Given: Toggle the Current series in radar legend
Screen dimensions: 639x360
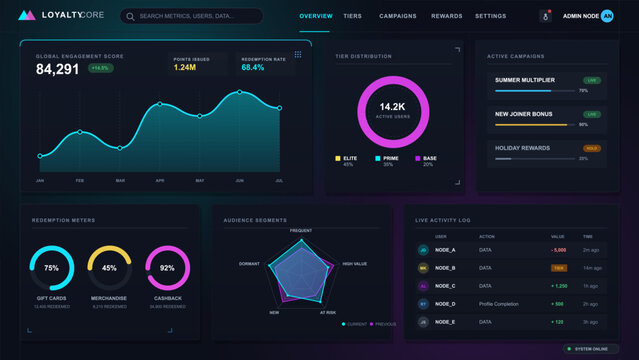Looking at the screenshot, I should (354, 324).
